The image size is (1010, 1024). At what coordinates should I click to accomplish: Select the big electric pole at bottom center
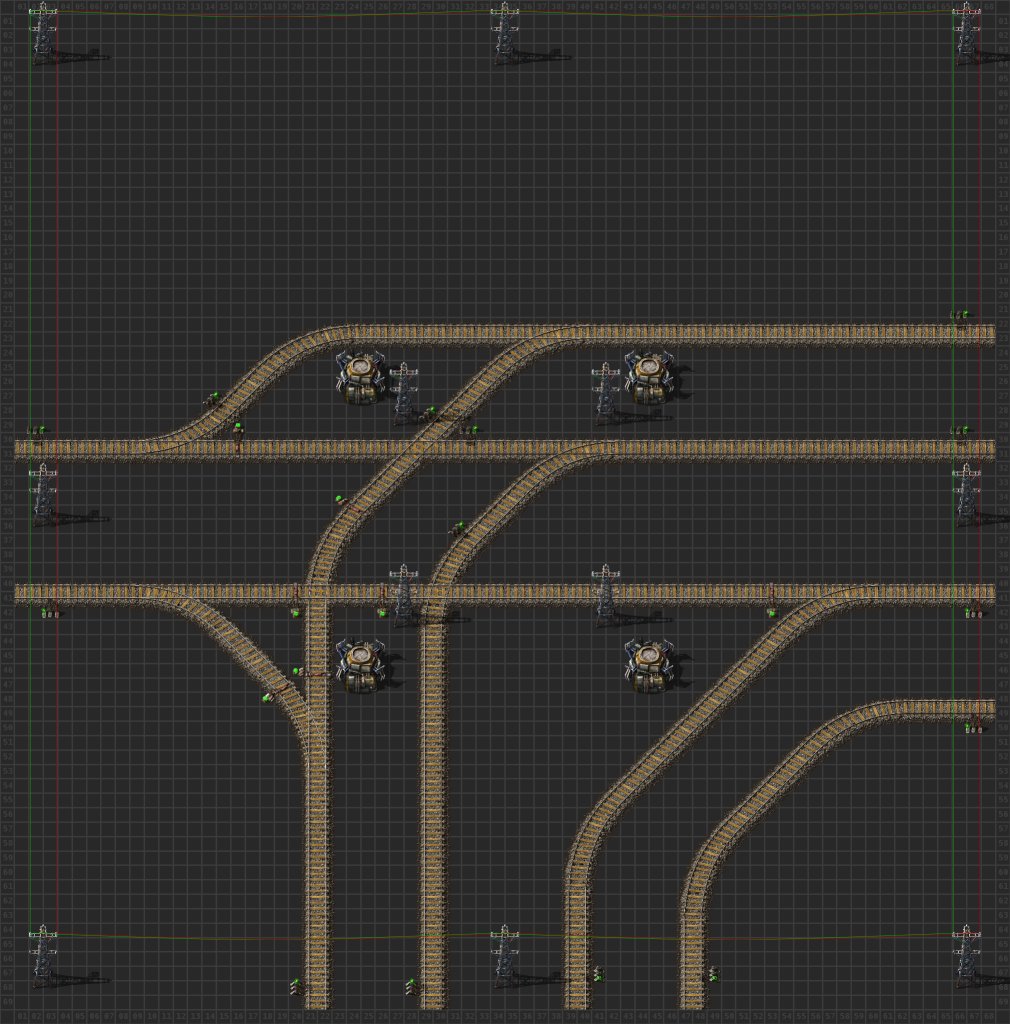[504, 955]
